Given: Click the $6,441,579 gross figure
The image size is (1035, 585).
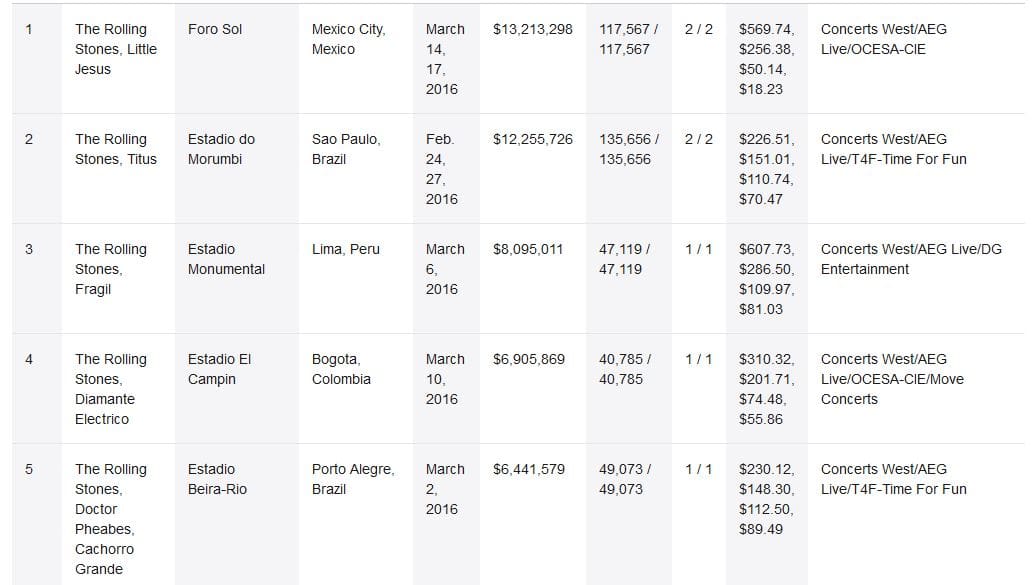Looking at the screenshot, I should click(529, 469).
